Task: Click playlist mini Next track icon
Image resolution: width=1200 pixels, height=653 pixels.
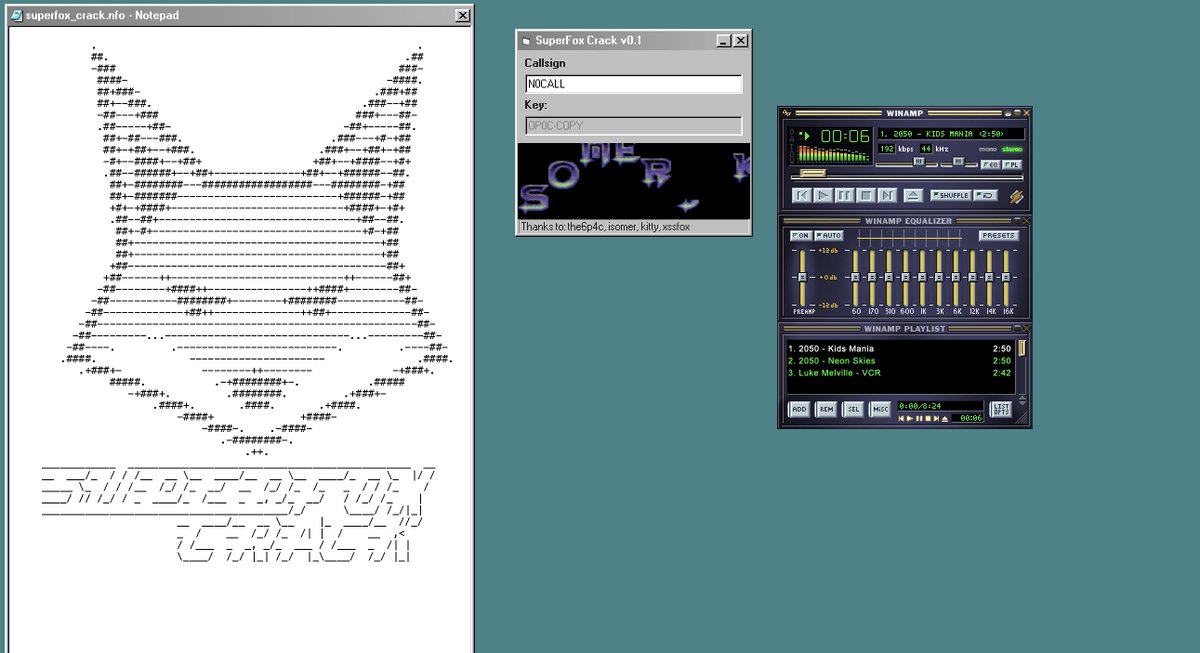Action: [936, 419]
